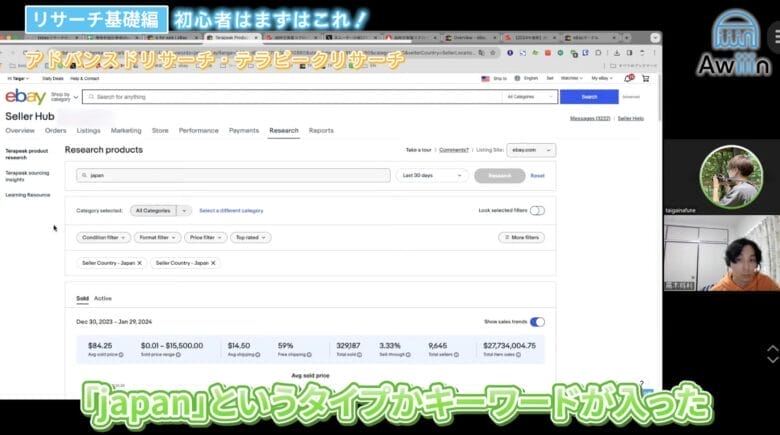780x435 pixels.
Task: Click the bookmark star in address bar
Action: pos(492,52)
